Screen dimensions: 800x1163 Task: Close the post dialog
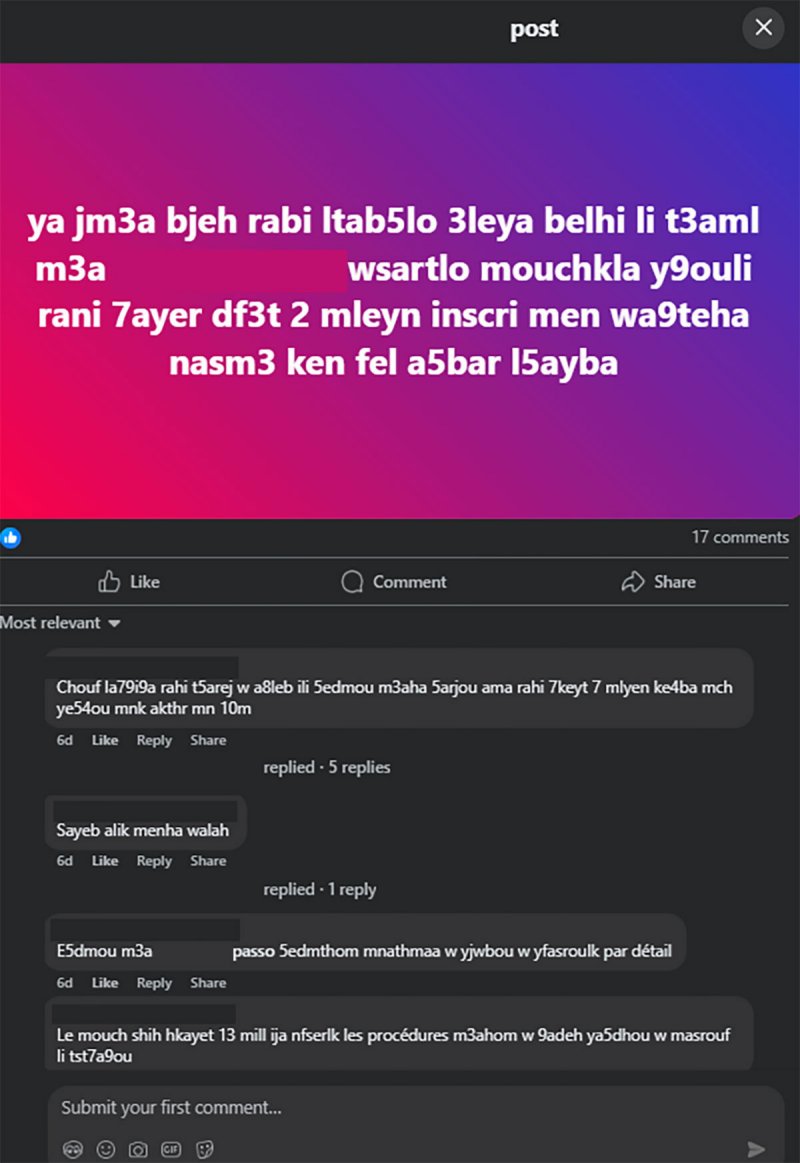coord(763,28)
